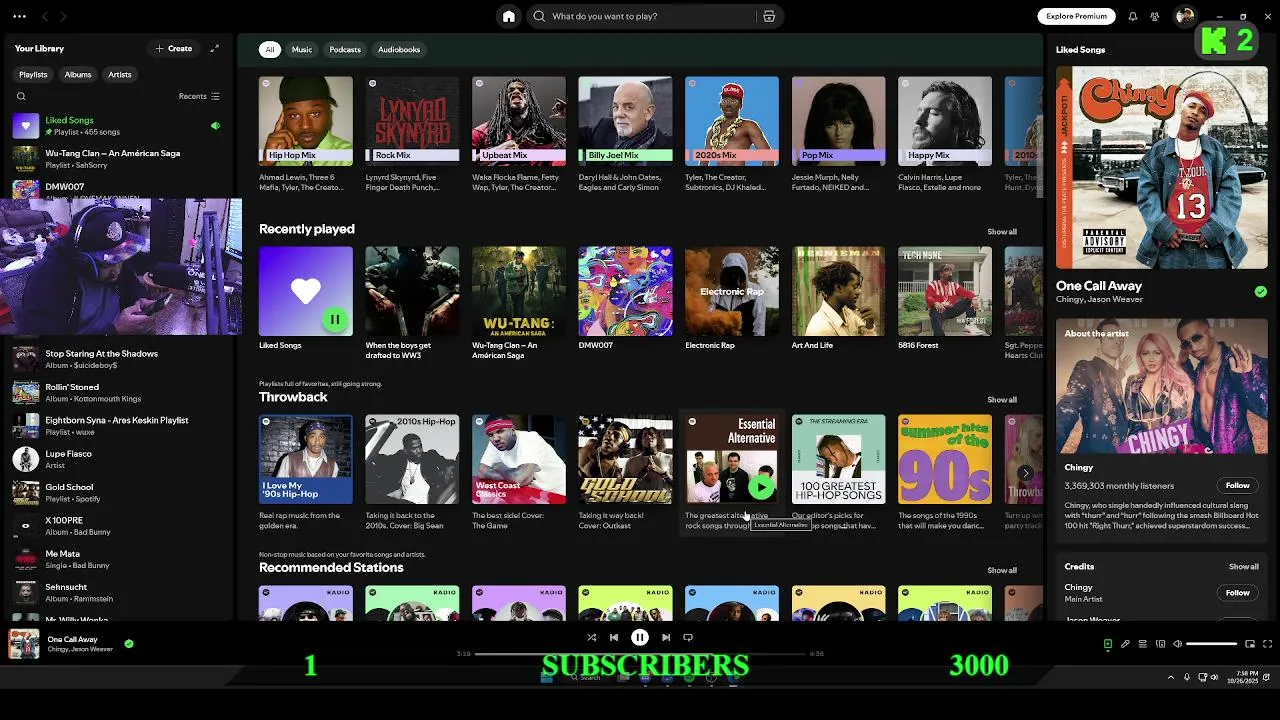Viewport: 1280px width, 720px height.
Task: Select the All filter chip
Action: point(269,49)
